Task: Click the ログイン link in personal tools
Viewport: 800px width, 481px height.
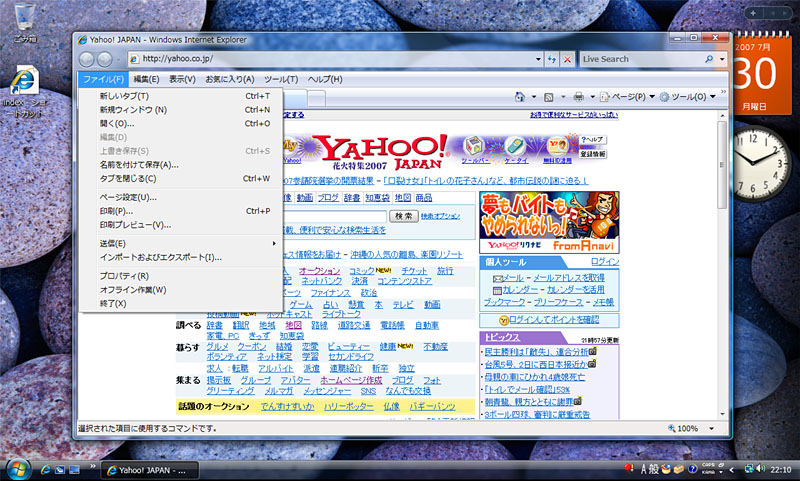Action: 605,262
